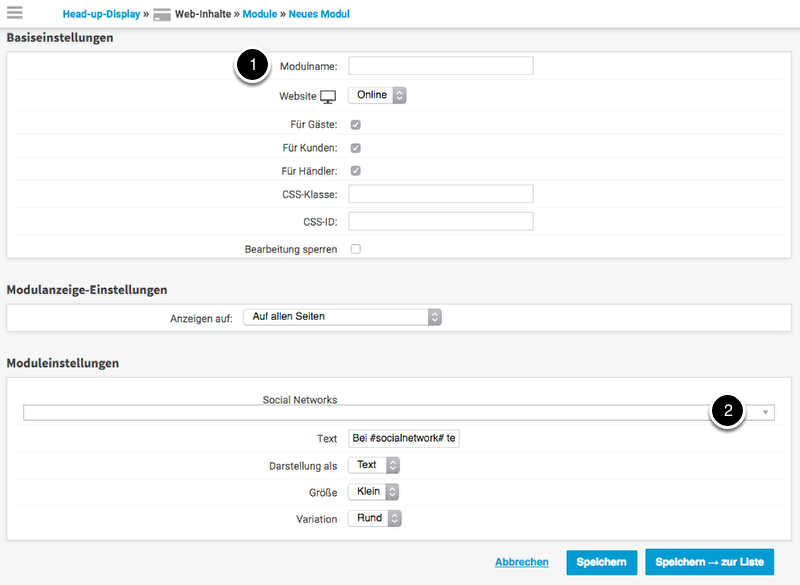Expand the Anzeigen auf dropdown

click(x=342, y=317)
